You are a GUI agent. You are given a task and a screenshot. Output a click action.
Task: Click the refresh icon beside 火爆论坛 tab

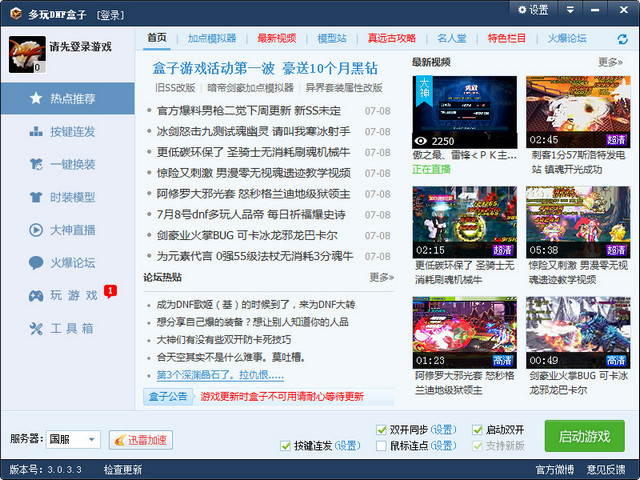[622, 39]
